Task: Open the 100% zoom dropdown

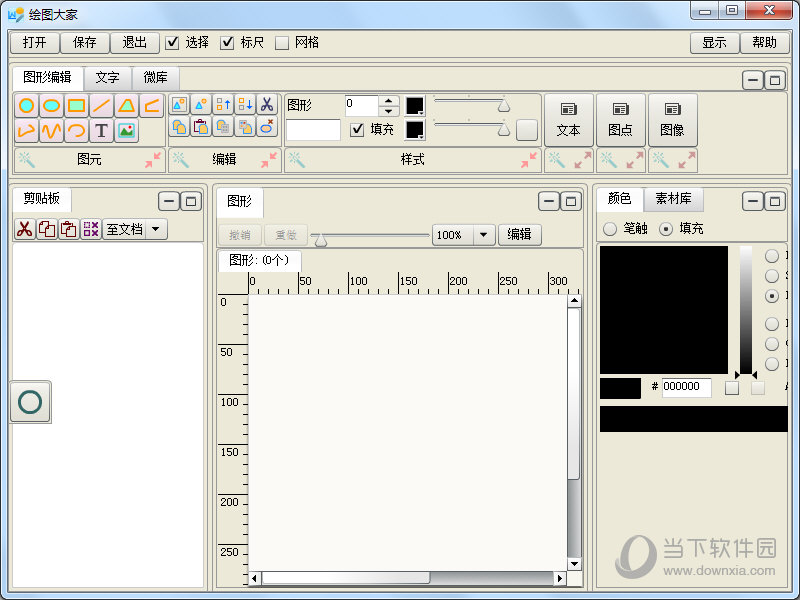Action: click(x=484, y=235)
